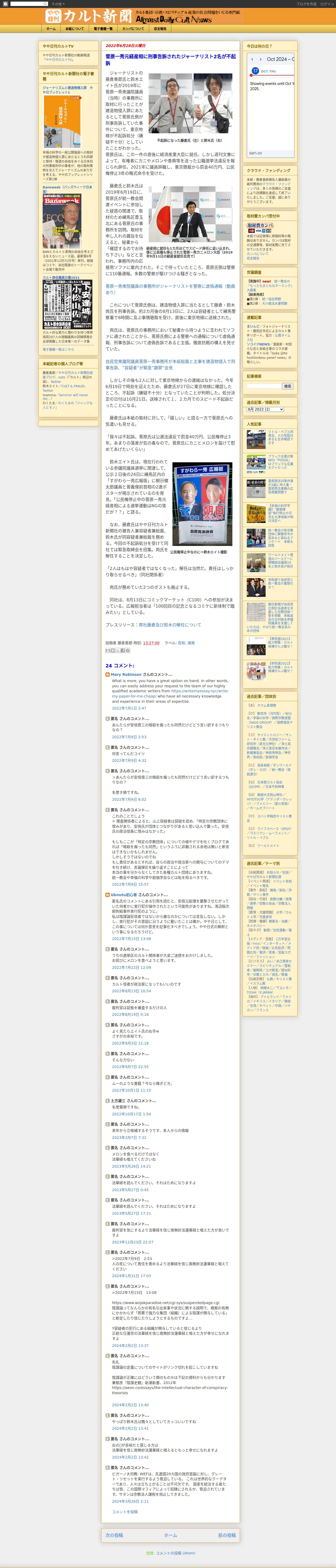Click the 検索 search button
Image resolution: width=336 pixels, height=1568 pixels.
[287, 386]
